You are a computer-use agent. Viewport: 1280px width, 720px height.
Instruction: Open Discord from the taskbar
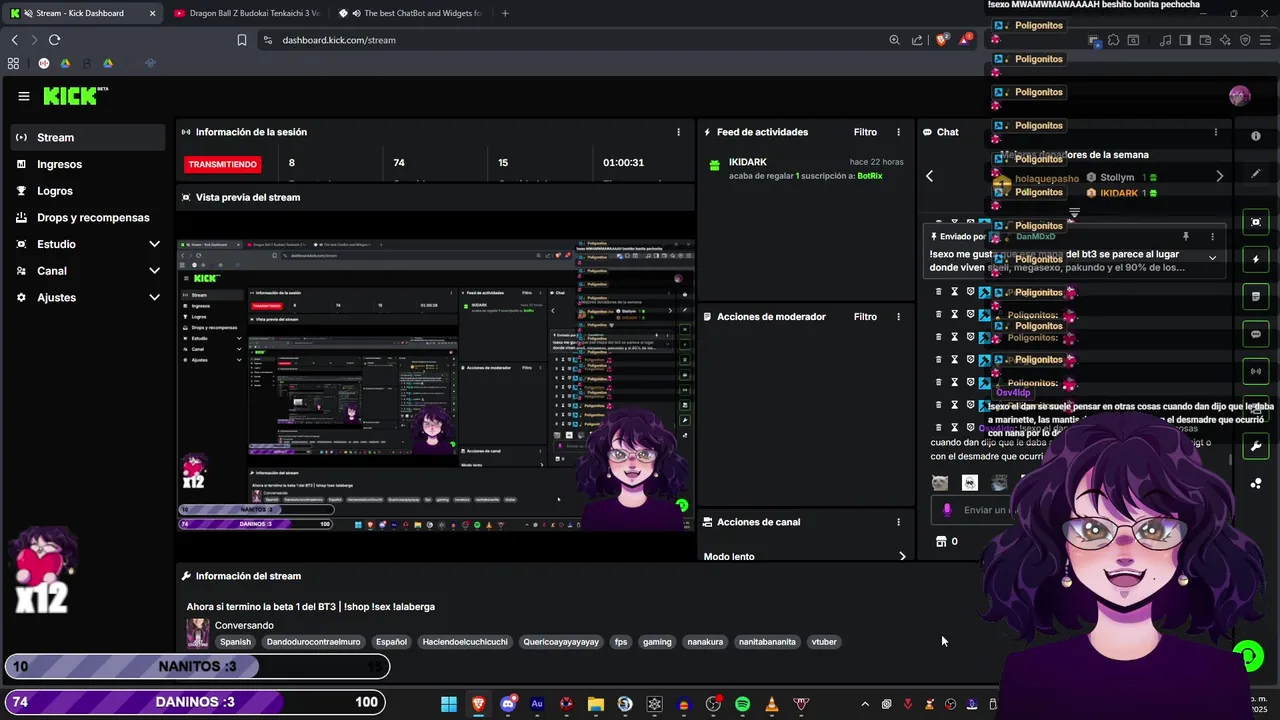pyautogui.click(x=508, y=704)
